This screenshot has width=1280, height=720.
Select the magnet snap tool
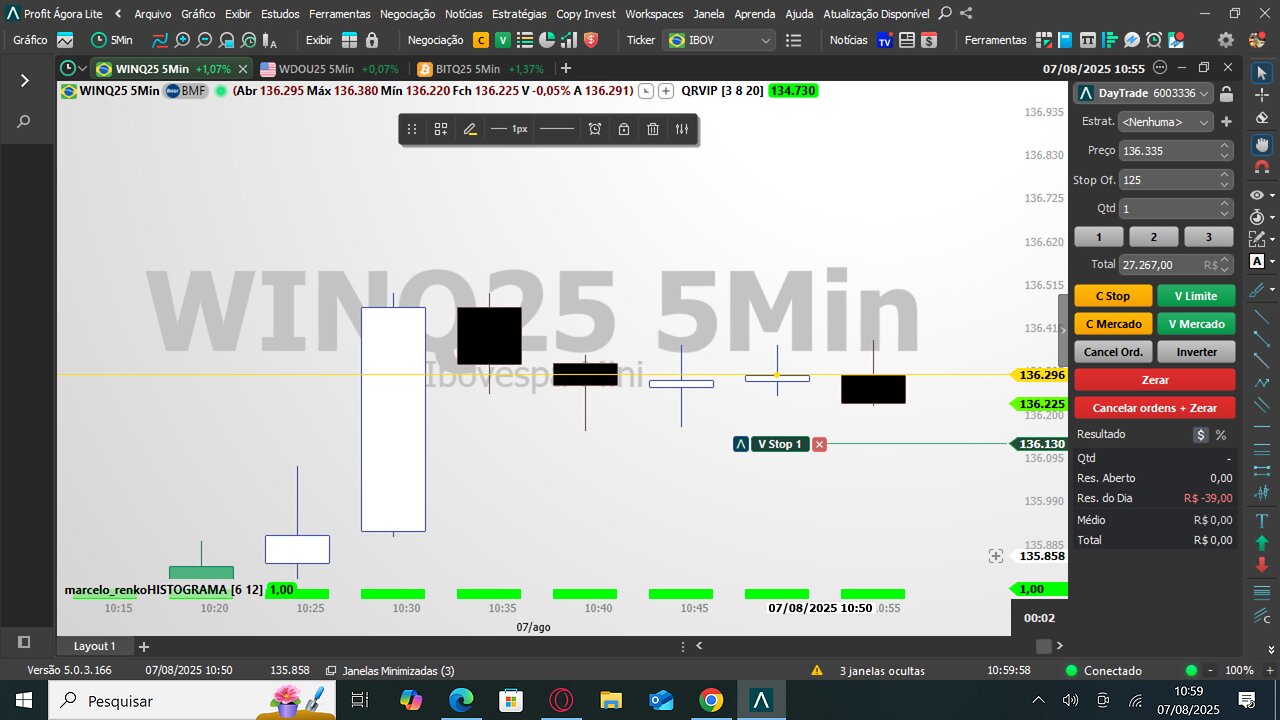(x=1261, y=167)
